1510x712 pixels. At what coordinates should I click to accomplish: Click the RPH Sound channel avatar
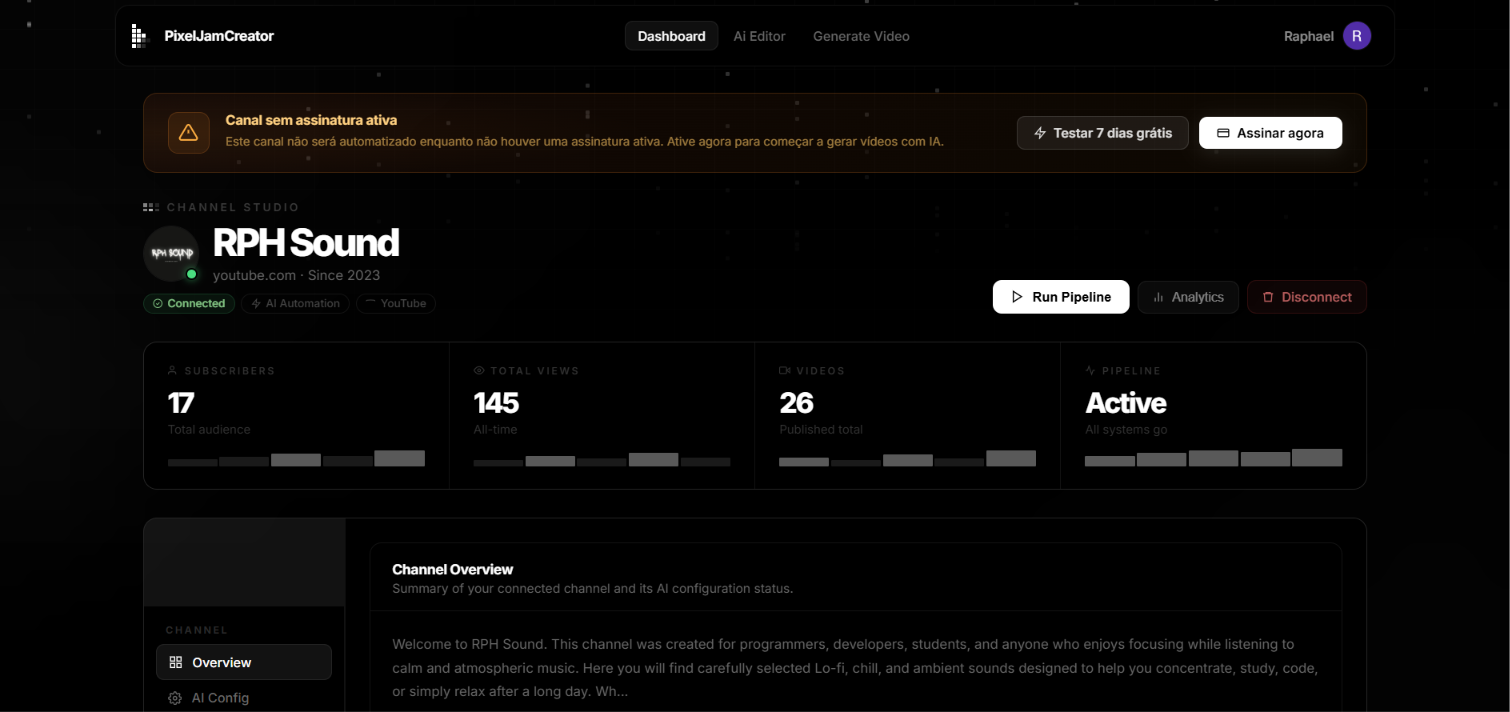171,253
